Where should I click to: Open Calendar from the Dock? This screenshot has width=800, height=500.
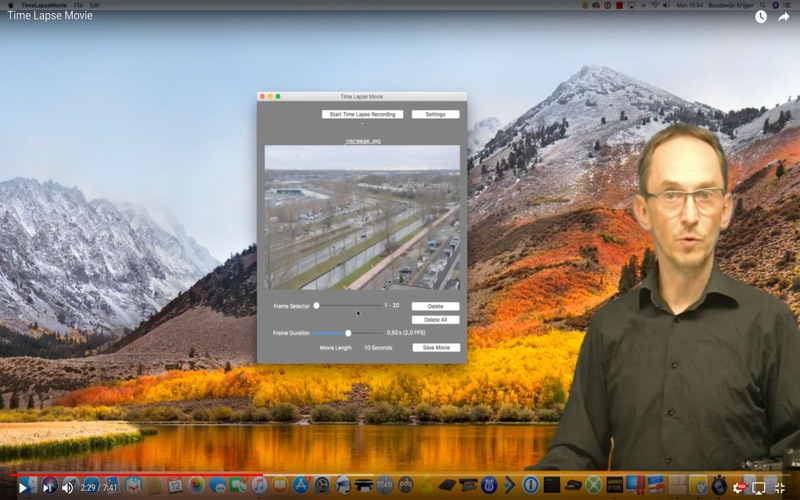tap(175, 485)
